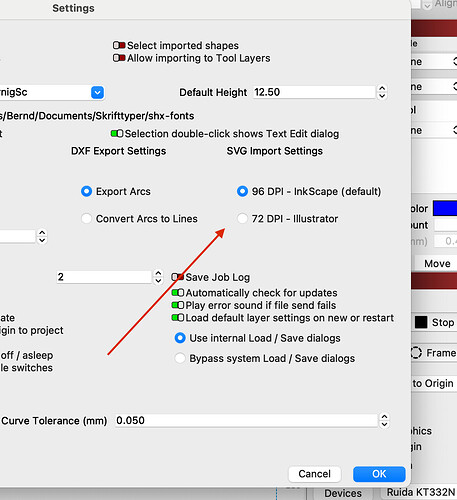The height and width of the screenshot is (500, 457).
Task: Toggle Load default layer settings switch
Action: coord(178,318)
